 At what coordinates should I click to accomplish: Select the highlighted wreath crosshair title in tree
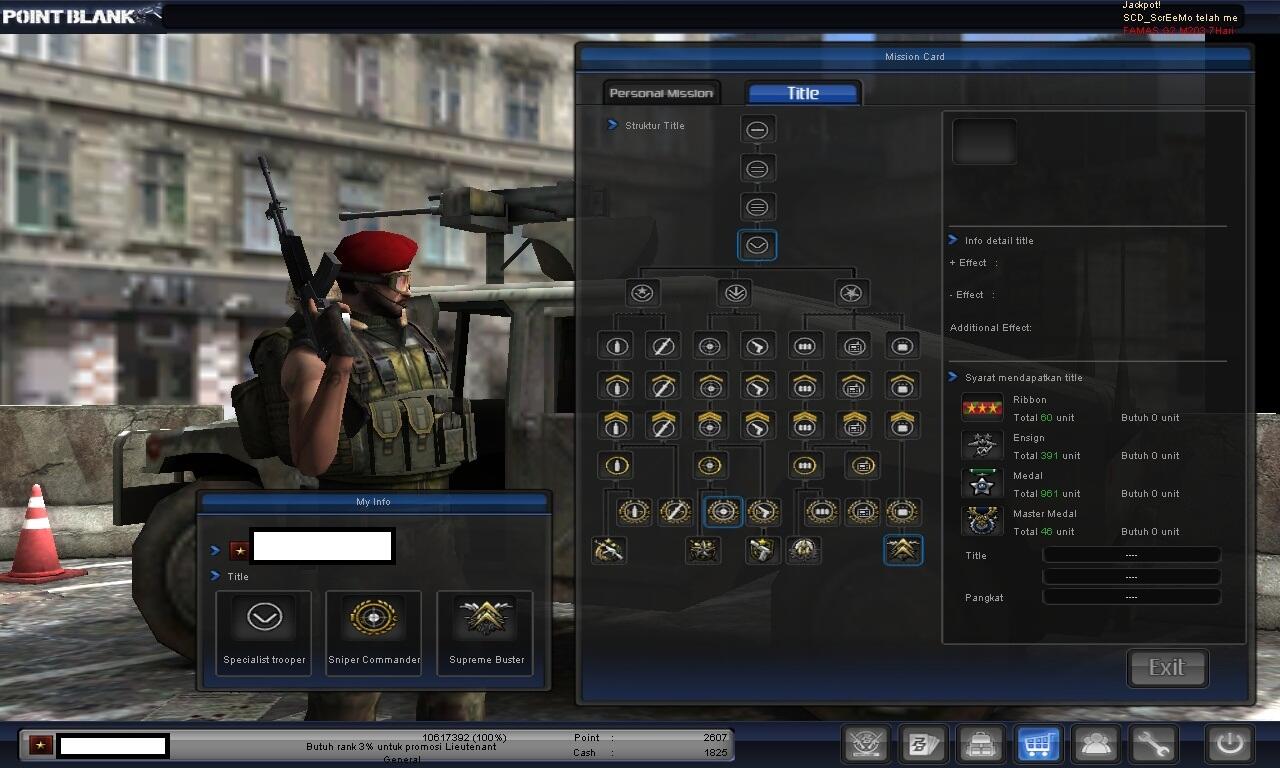[x=722, y=511]
